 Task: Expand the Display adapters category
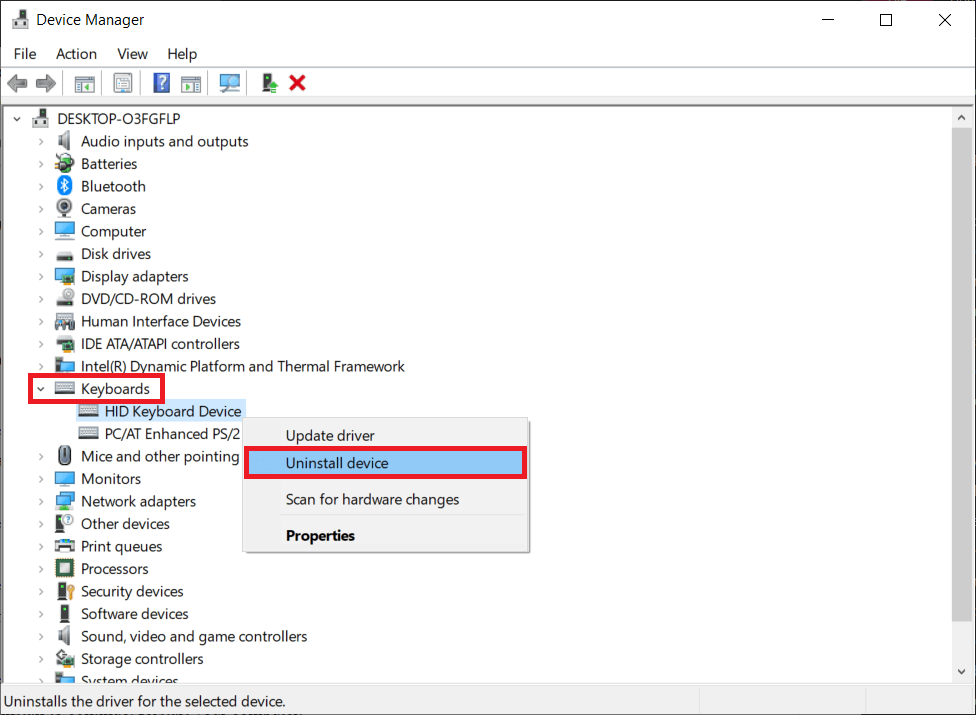(40, 276)
